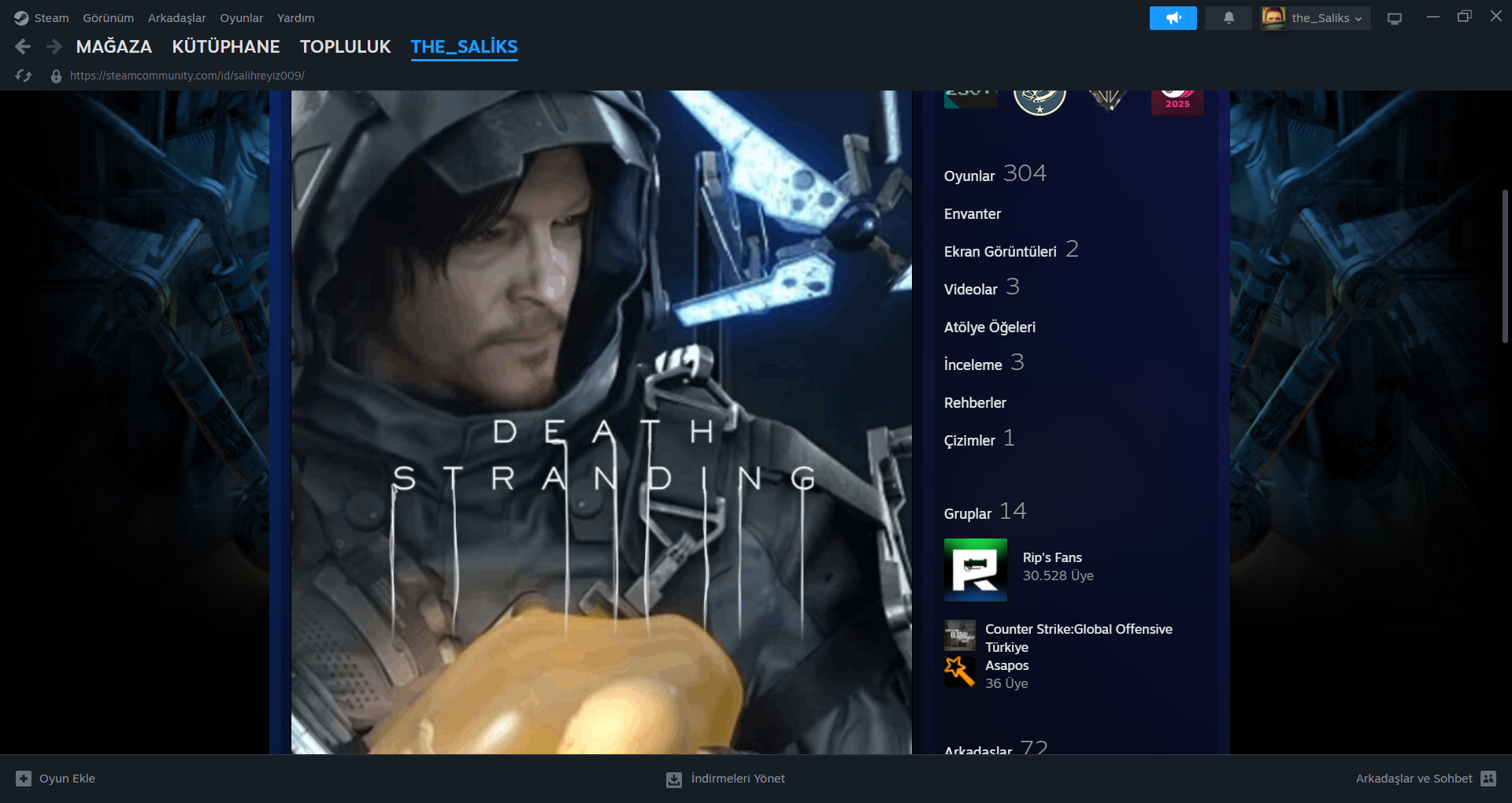Open the Görünüm menu
The height and width of the screenshot is (803, 1512).
[x=109, y=18]
